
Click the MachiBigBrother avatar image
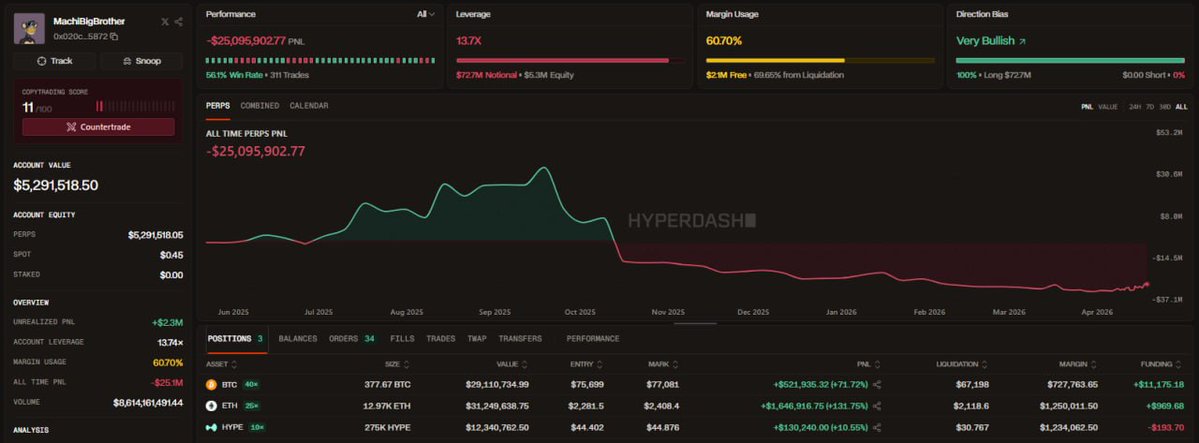[x=28, y=28]
